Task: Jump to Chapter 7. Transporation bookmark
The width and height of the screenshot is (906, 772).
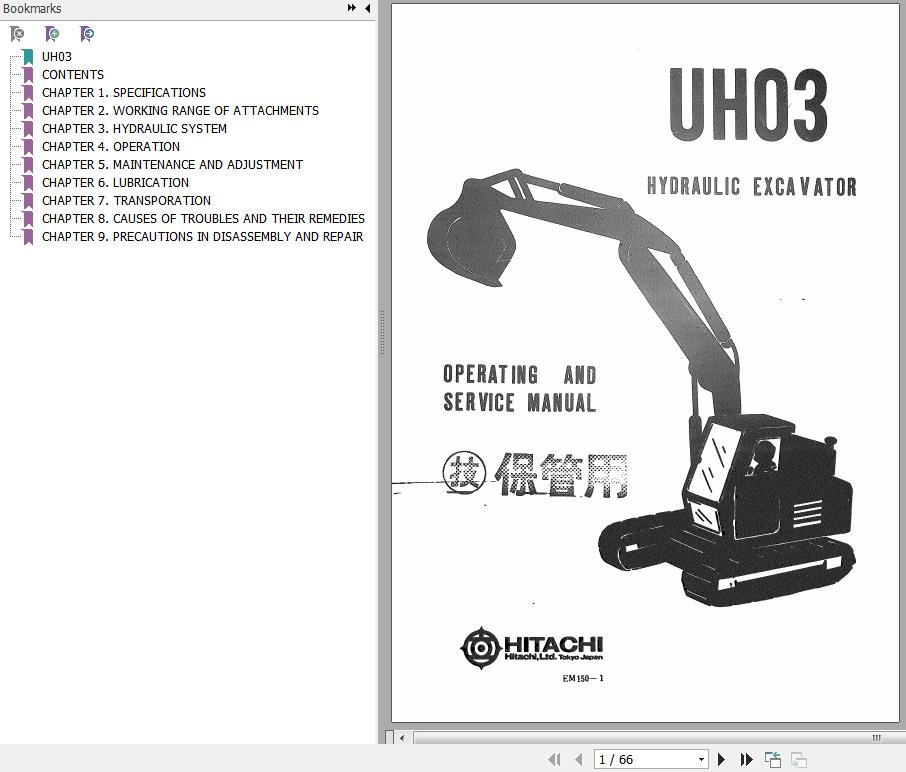Action: pos(127,200)
